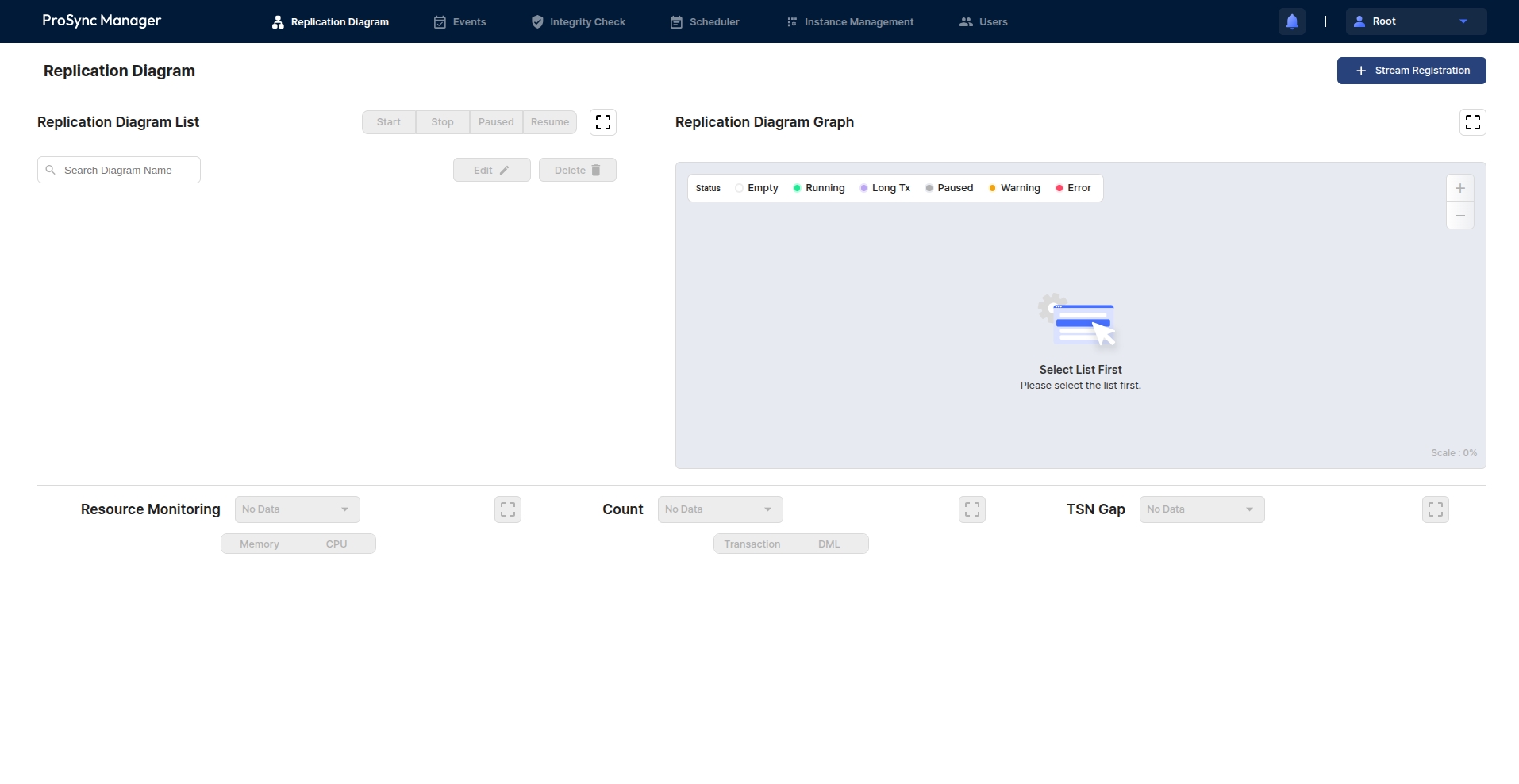Toggle Count view to Transaction

tap(752, 544)
